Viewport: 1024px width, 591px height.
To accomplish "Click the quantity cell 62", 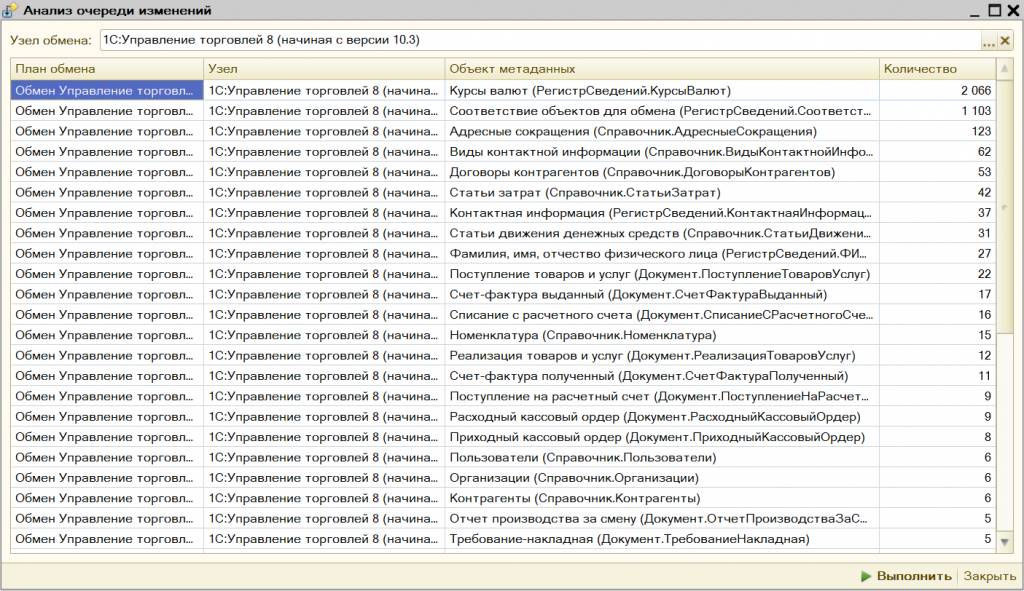I will coord(937,152).
